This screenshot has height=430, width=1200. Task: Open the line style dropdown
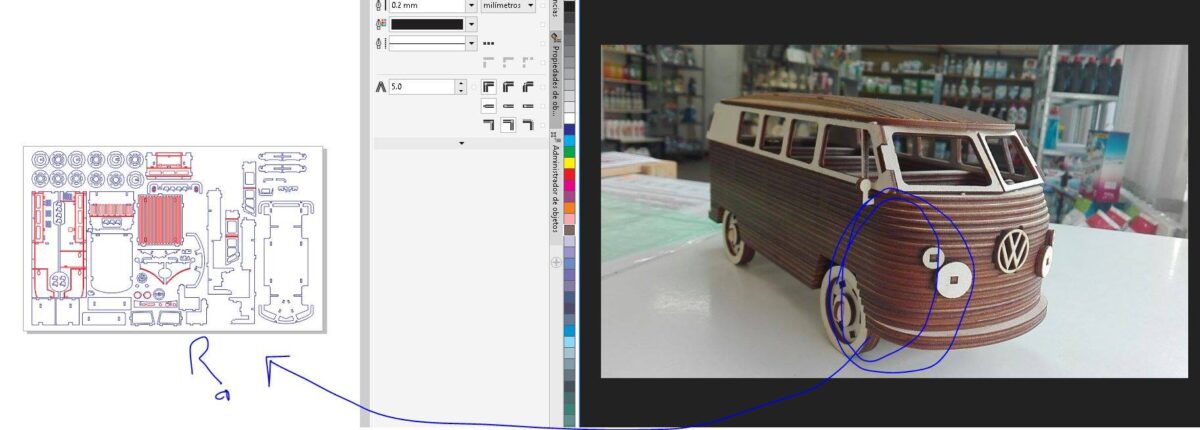click(x=471, y=43)
